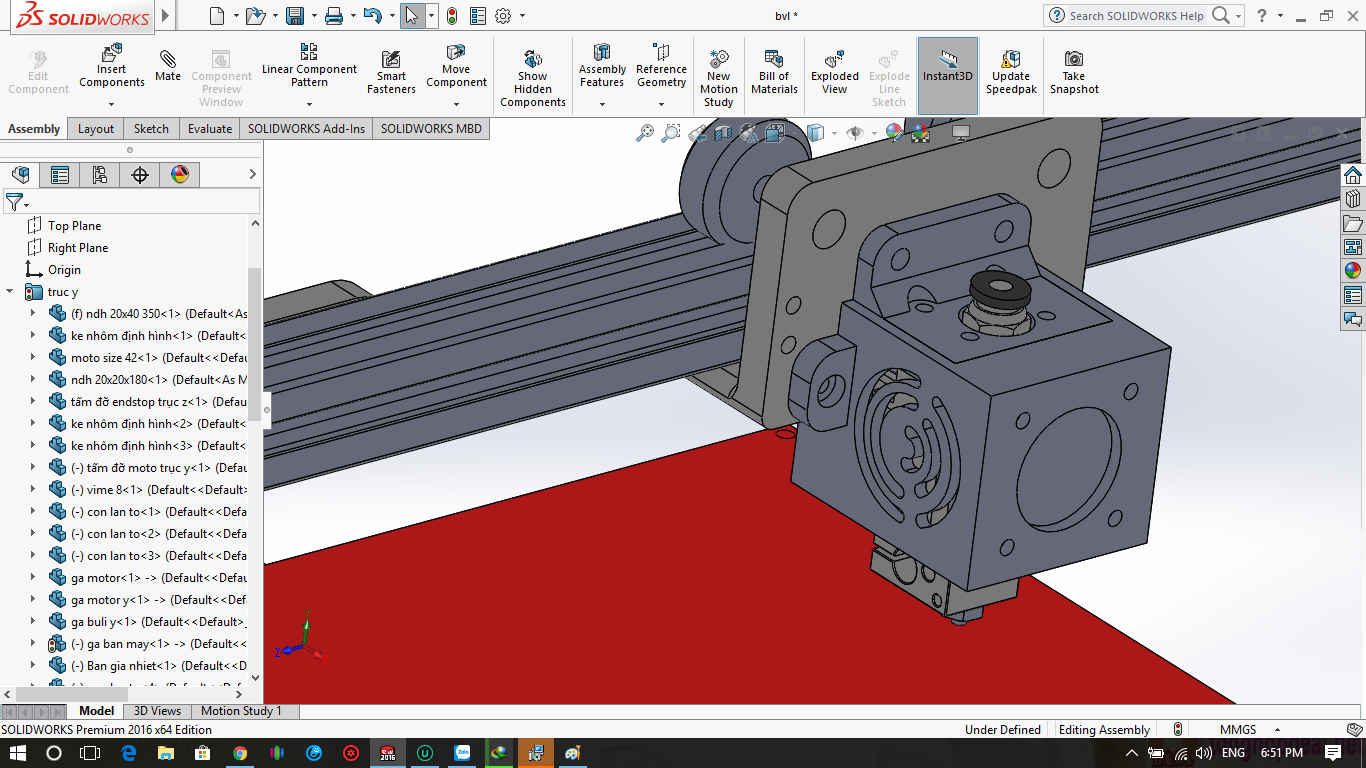Image resolution: width=1366 pixels, height=768 pixels.
Task: Open SOLIDWORKS Options gear icon
Action: point(503,16)
